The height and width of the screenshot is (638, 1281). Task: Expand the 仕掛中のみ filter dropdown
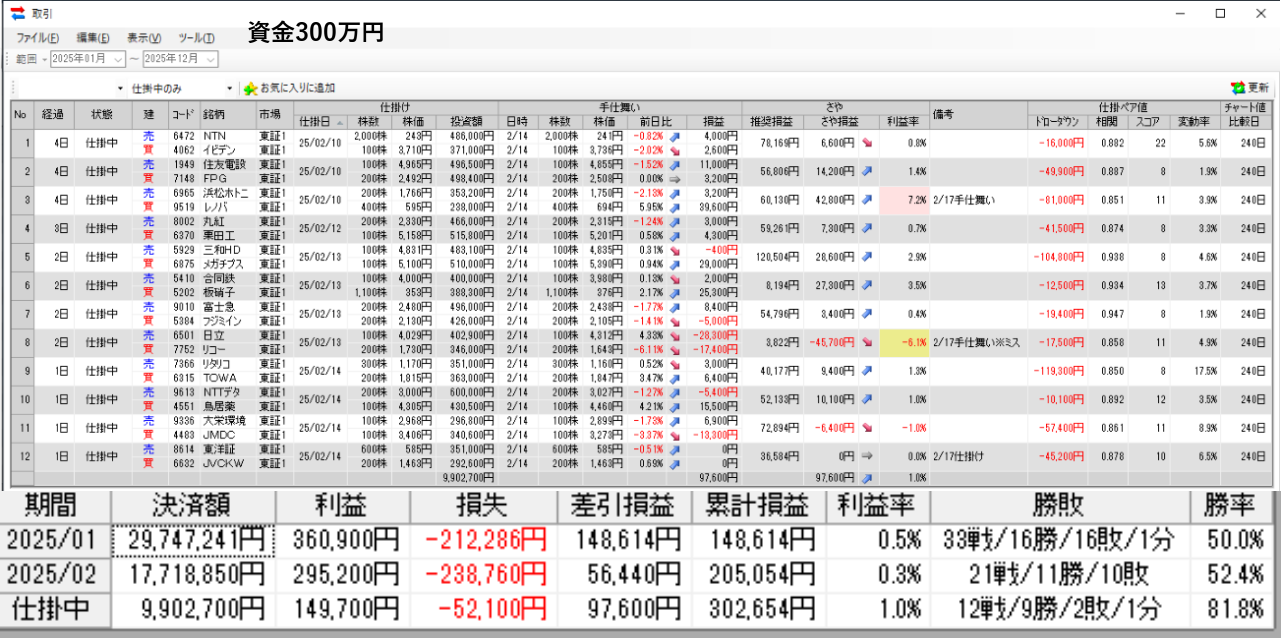click(x=229, y=88)
